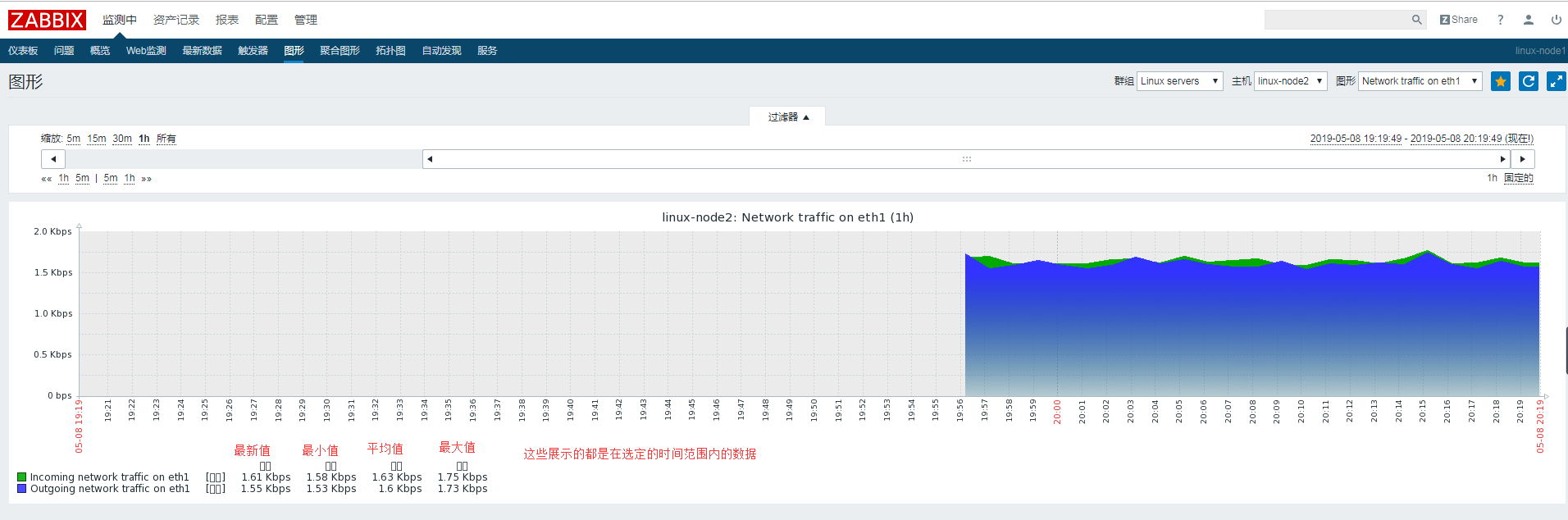Open the 资产记录 top menu
1568x520 pixels.
coord(176,20)
